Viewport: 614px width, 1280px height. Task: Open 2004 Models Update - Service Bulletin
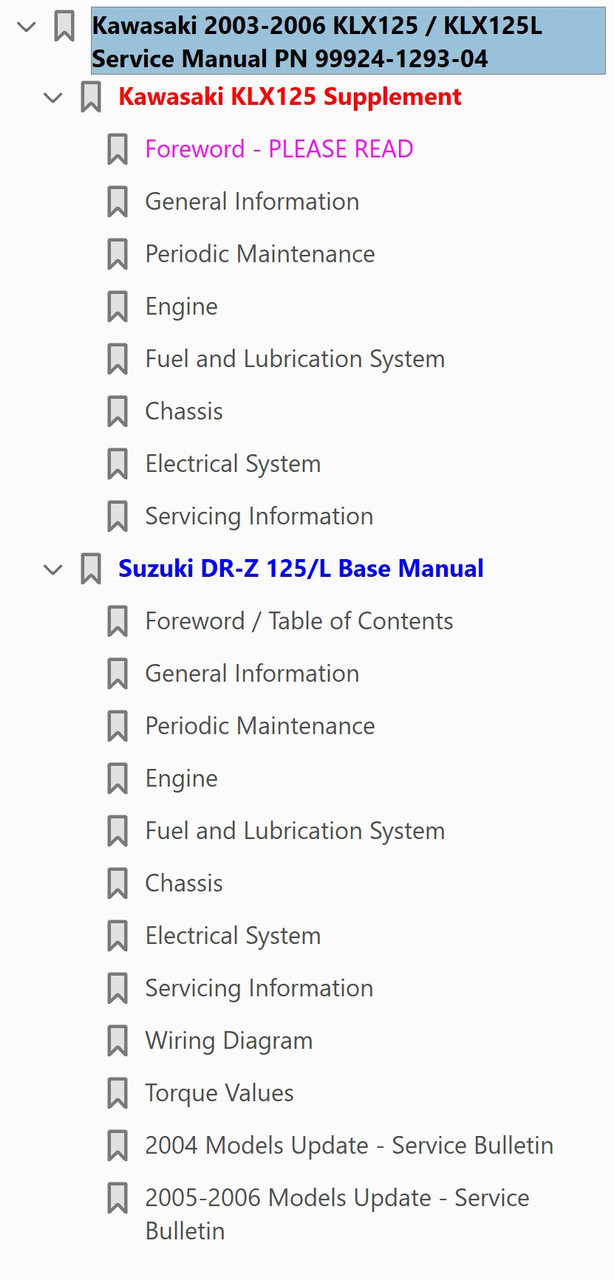(x=349, y=1146)
